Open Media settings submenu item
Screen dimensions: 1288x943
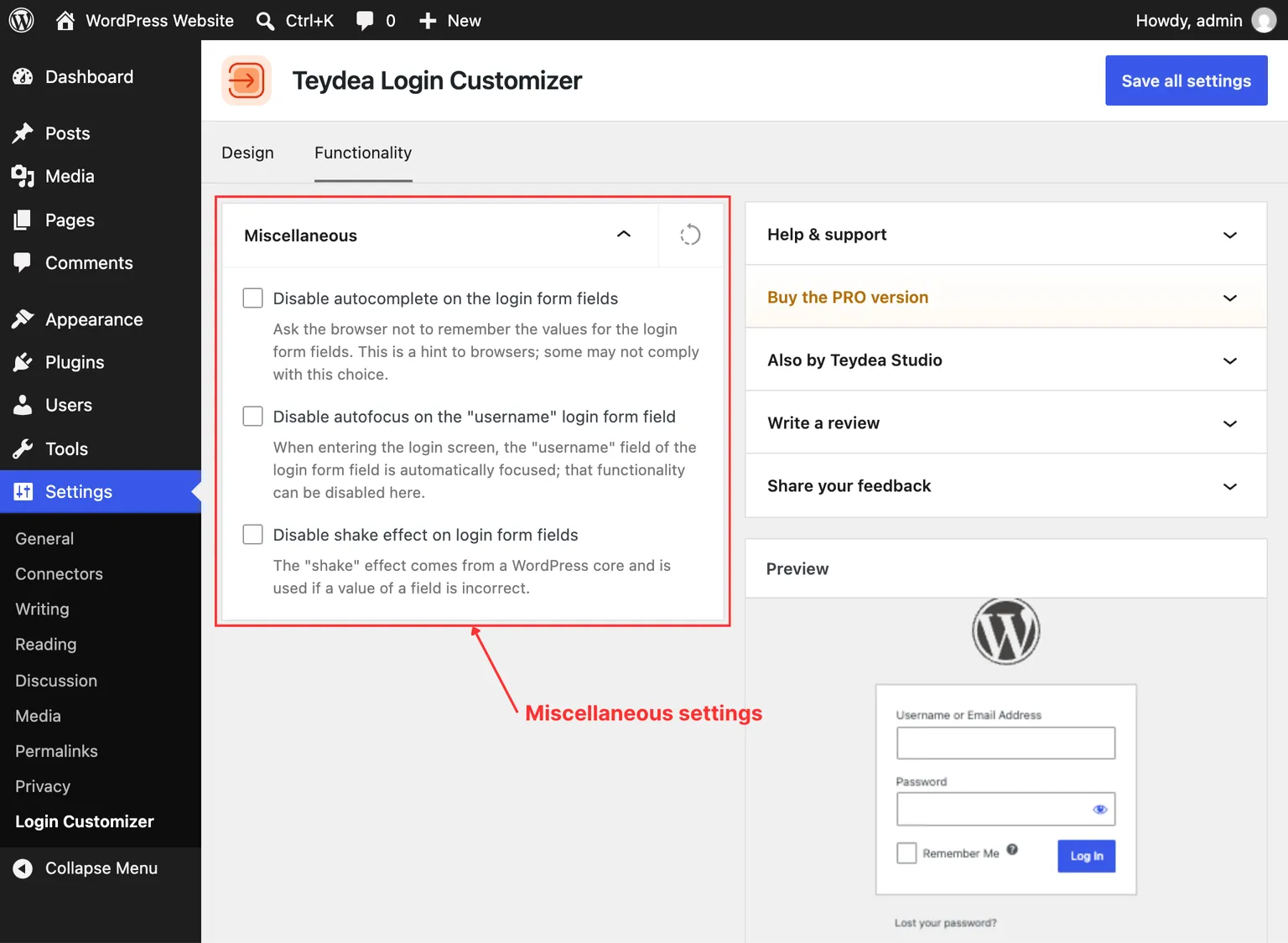coord(38,716)
